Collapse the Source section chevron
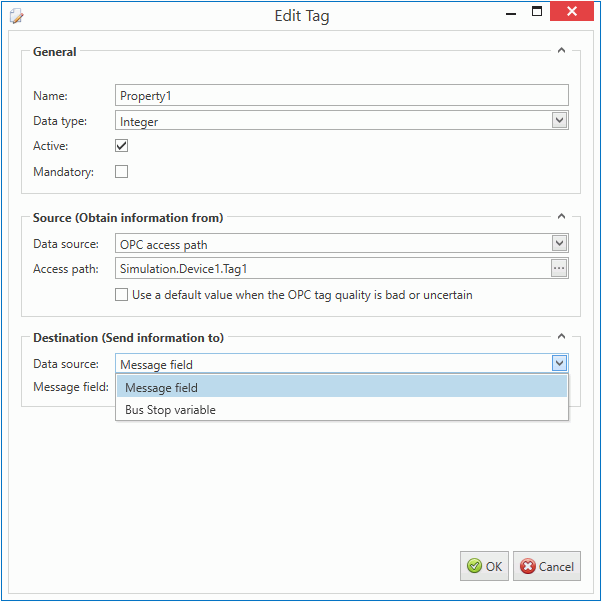 pos(561,216)
